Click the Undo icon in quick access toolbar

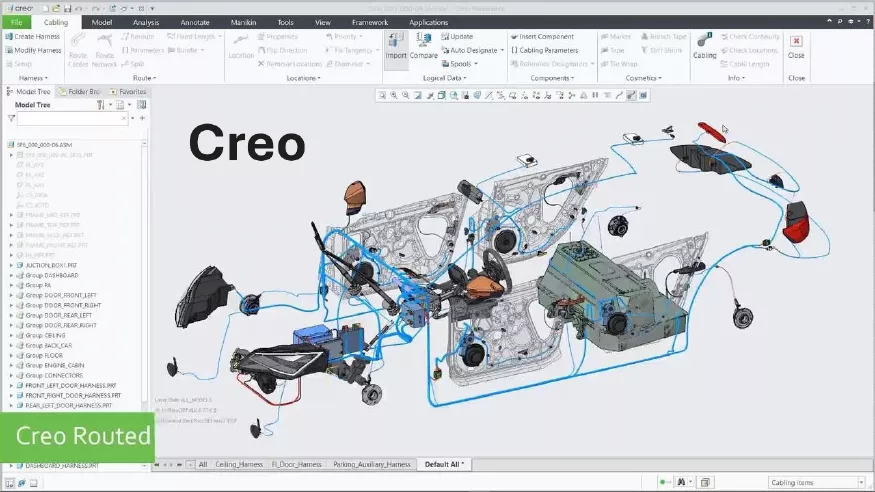pyautogui.click(x=78, y=8)
